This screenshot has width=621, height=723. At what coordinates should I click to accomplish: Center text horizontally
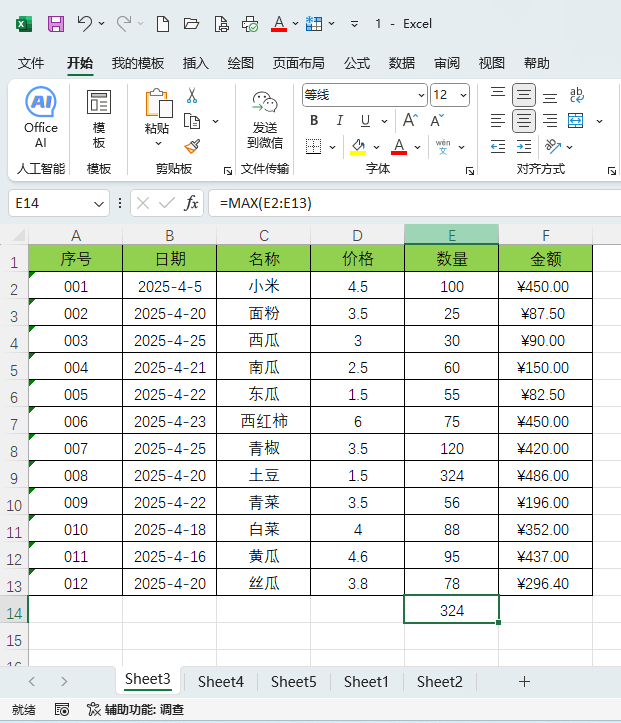524,121
